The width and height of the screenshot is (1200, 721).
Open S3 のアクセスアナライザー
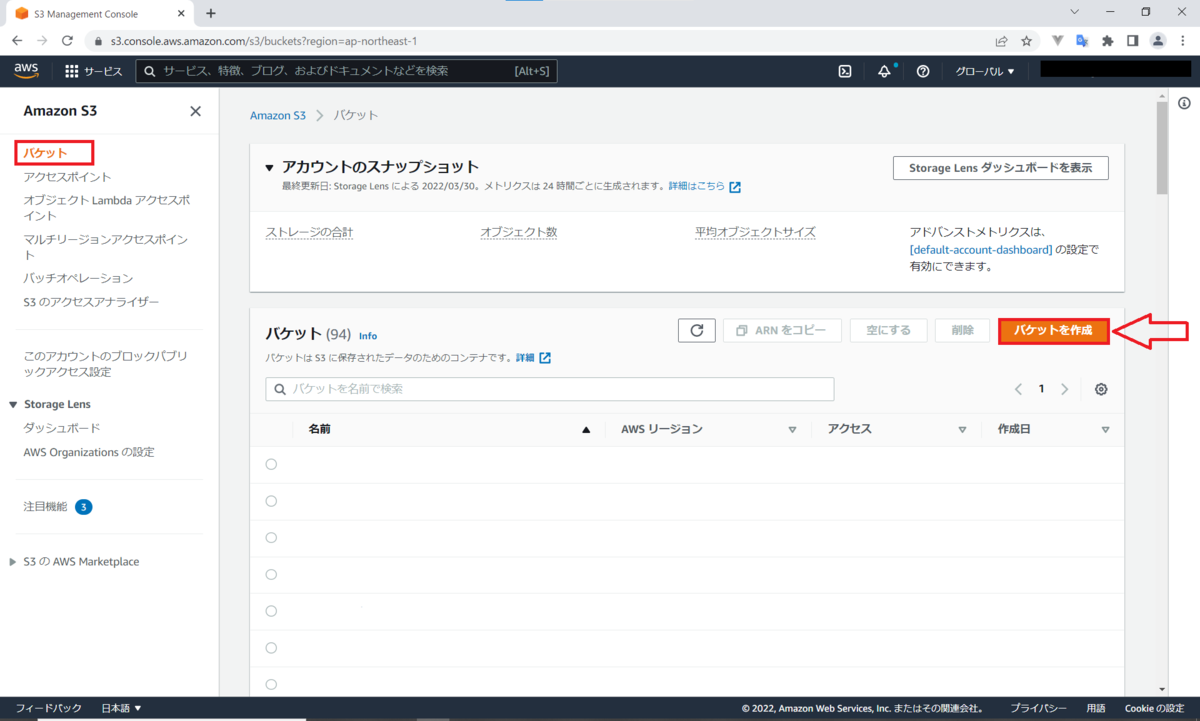(91, 302)
